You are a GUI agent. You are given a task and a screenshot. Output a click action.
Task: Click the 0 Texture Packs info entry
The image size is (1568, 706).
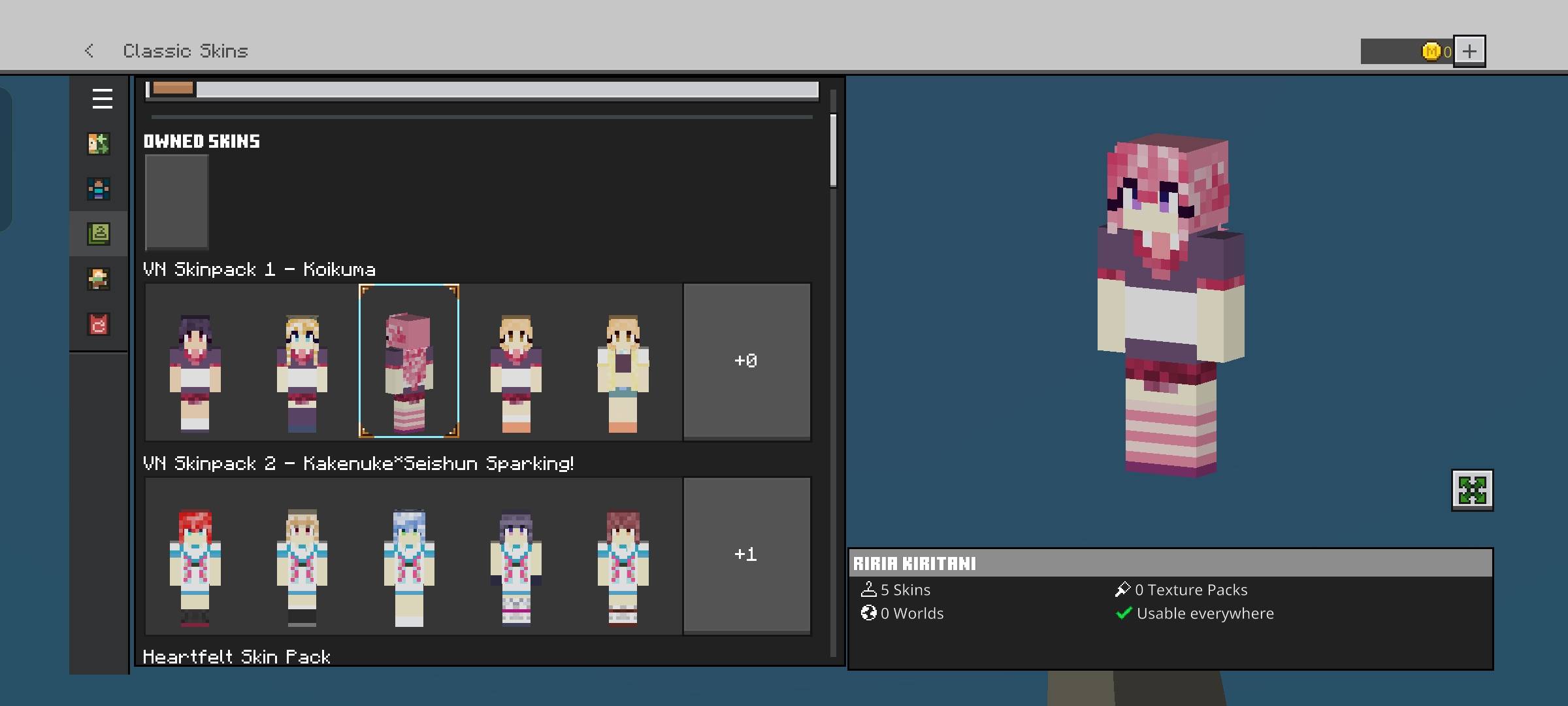[1181, 590]
